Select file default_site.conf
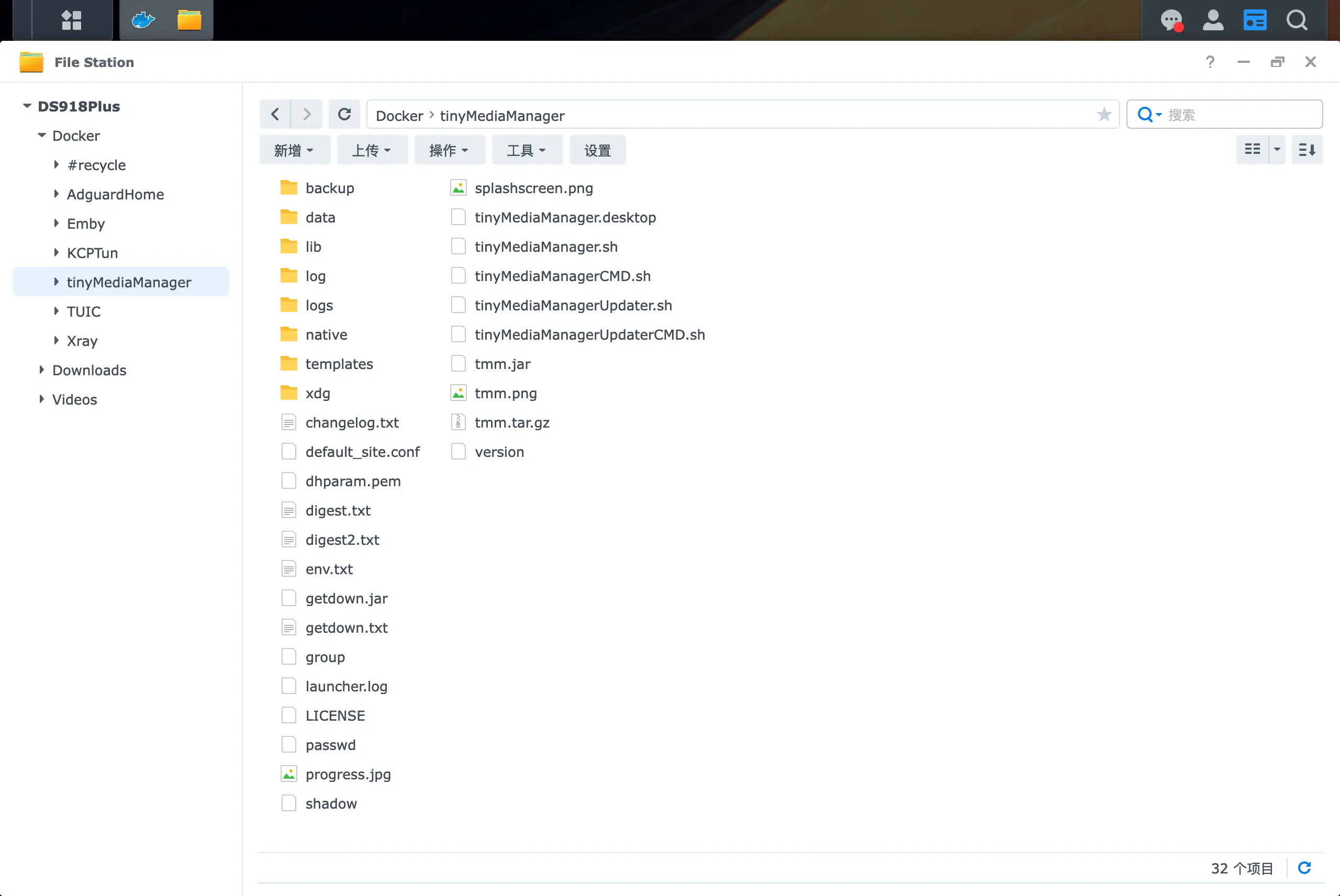The width and height of the screenshot is (1340, 896). (x=362, y=452)
